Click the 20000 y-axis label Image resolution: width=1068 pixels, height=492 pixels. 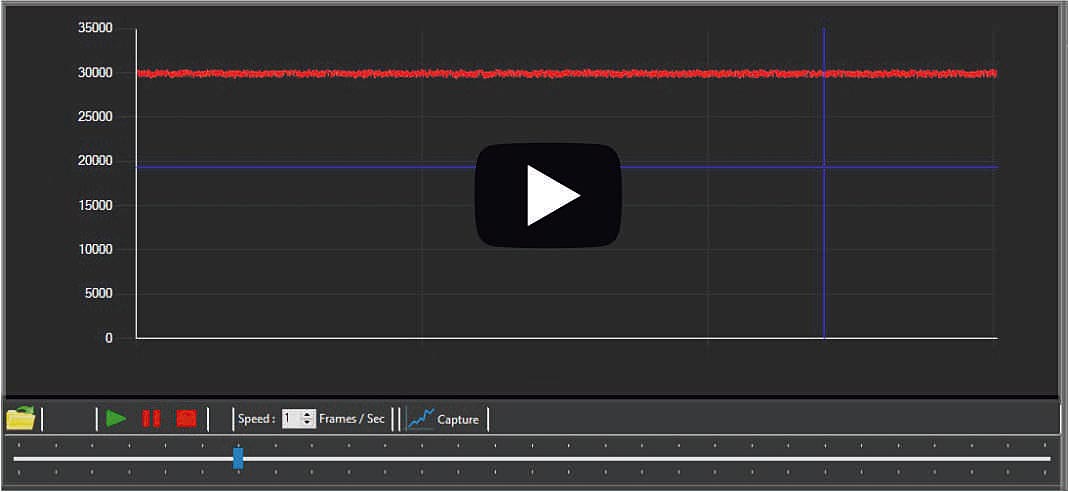tap(96, 161)
